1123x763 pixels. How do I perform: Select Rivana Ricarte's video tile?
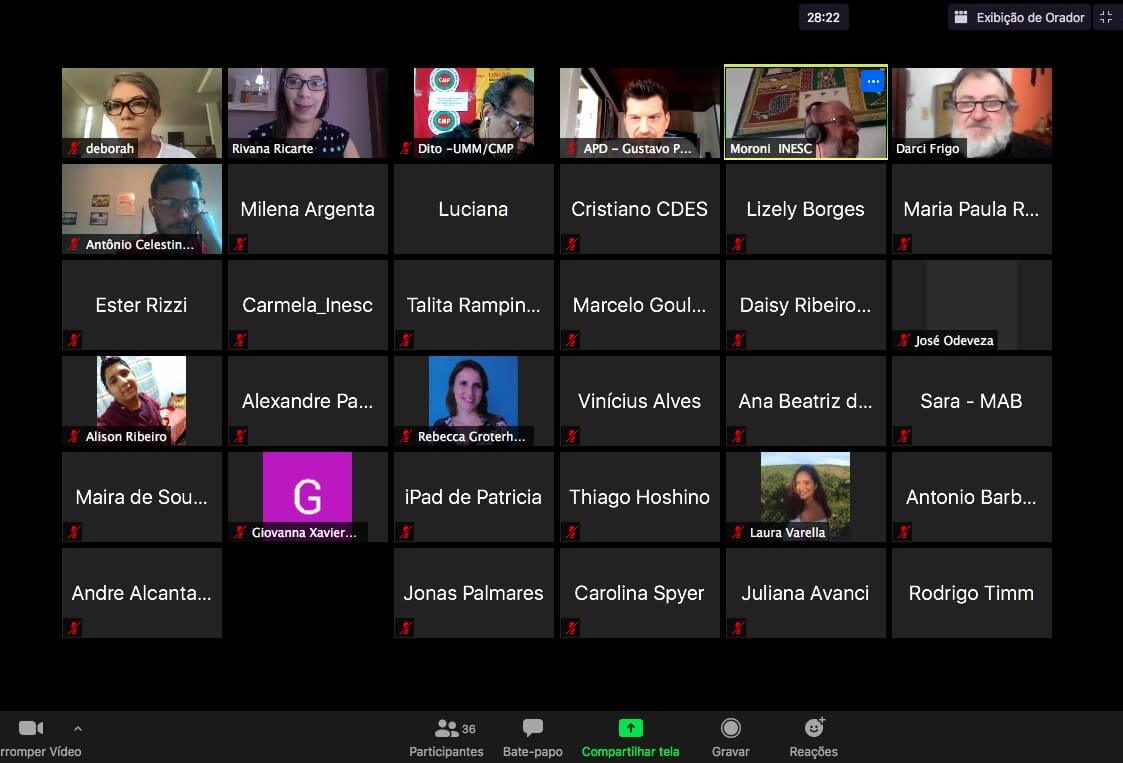coord(307,112)
